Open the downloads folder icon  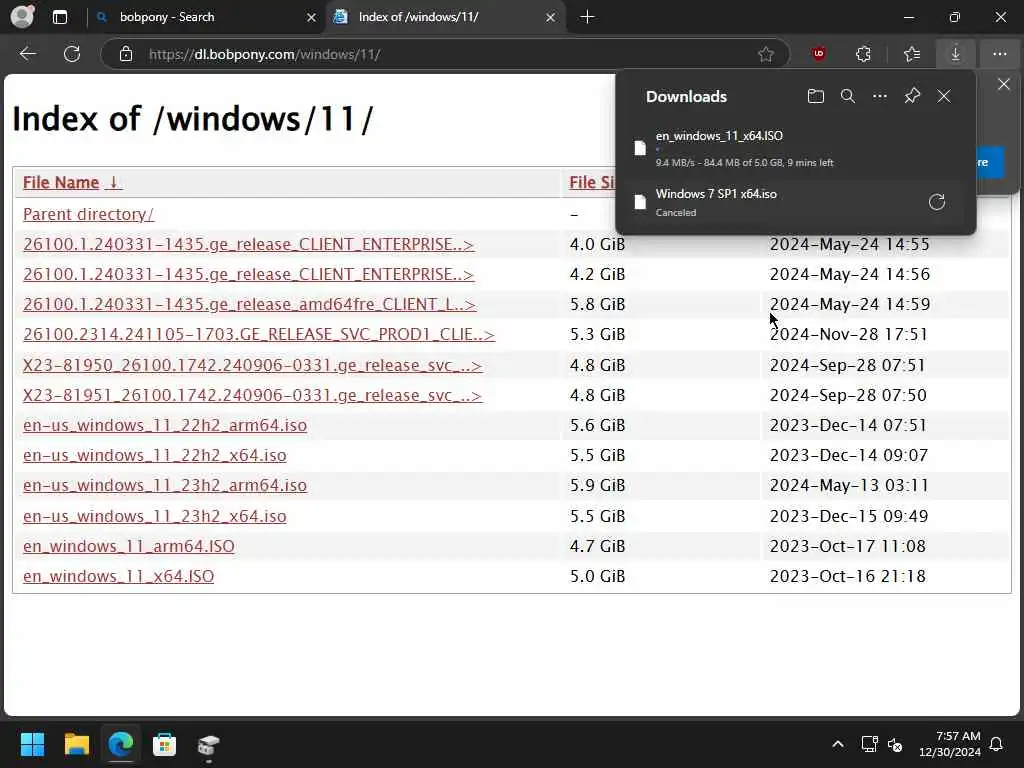[x=816, y=96]
